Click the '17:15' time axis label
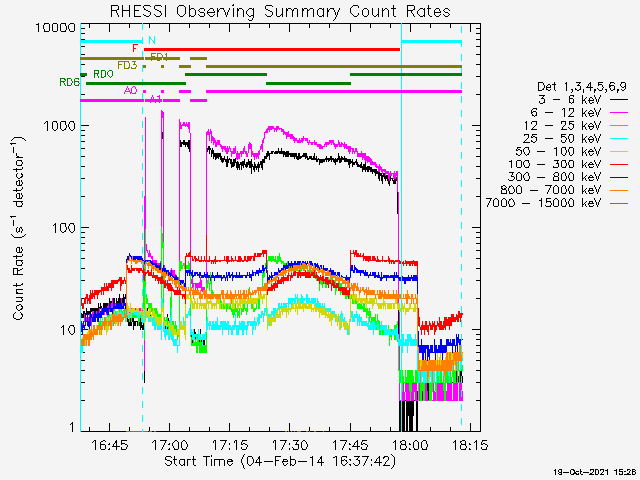Image resolution: width=640 pixels, height=480 pixels. (228, 444)
